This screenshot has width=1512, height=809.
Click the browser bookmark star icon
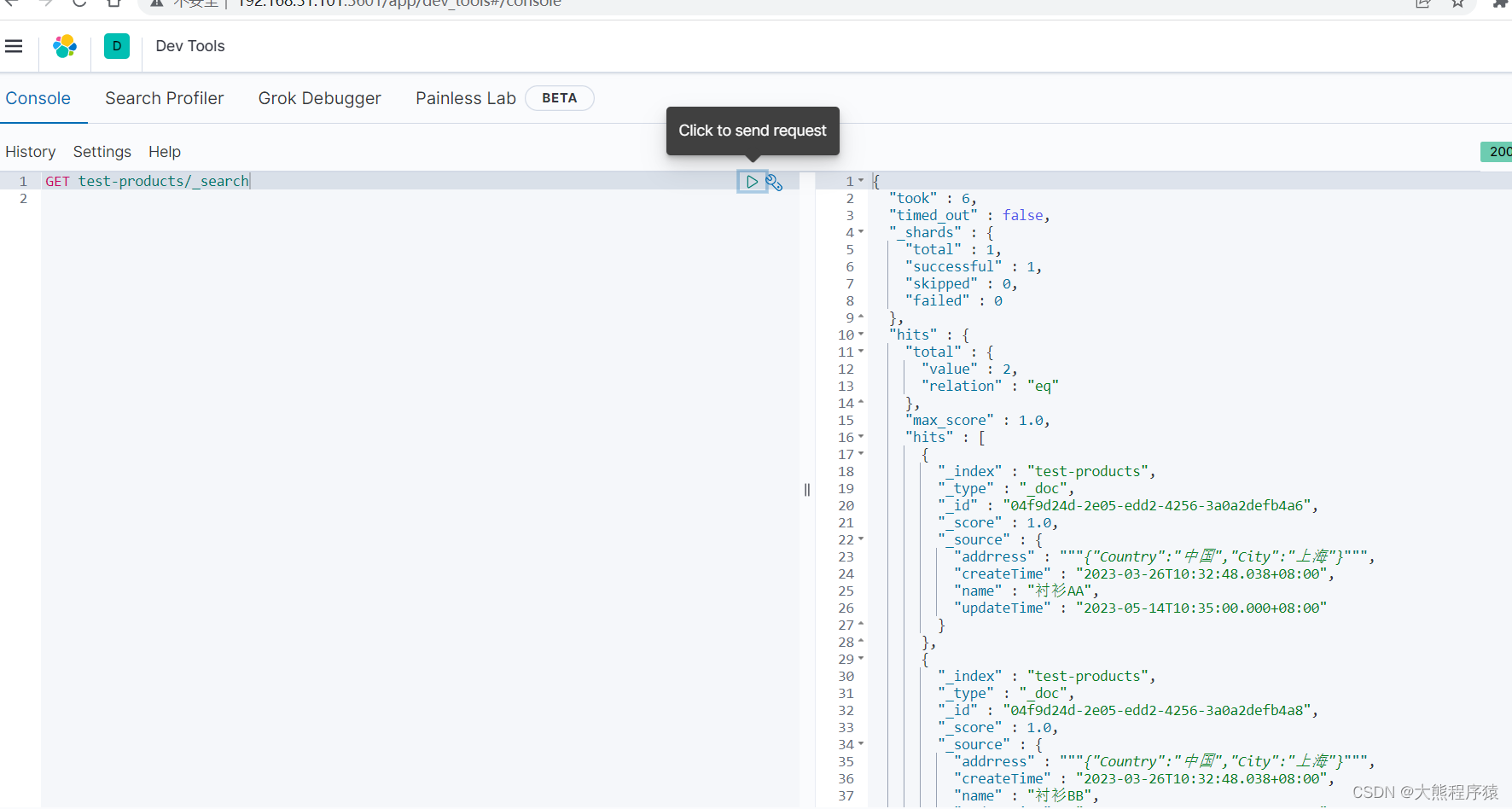coord(1457,4)
